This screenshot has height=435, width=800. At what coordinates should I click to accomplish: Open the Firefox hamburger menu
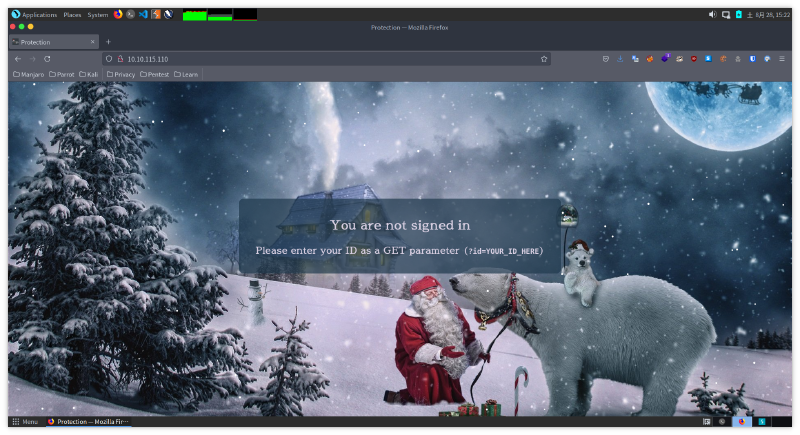point(783,59)
